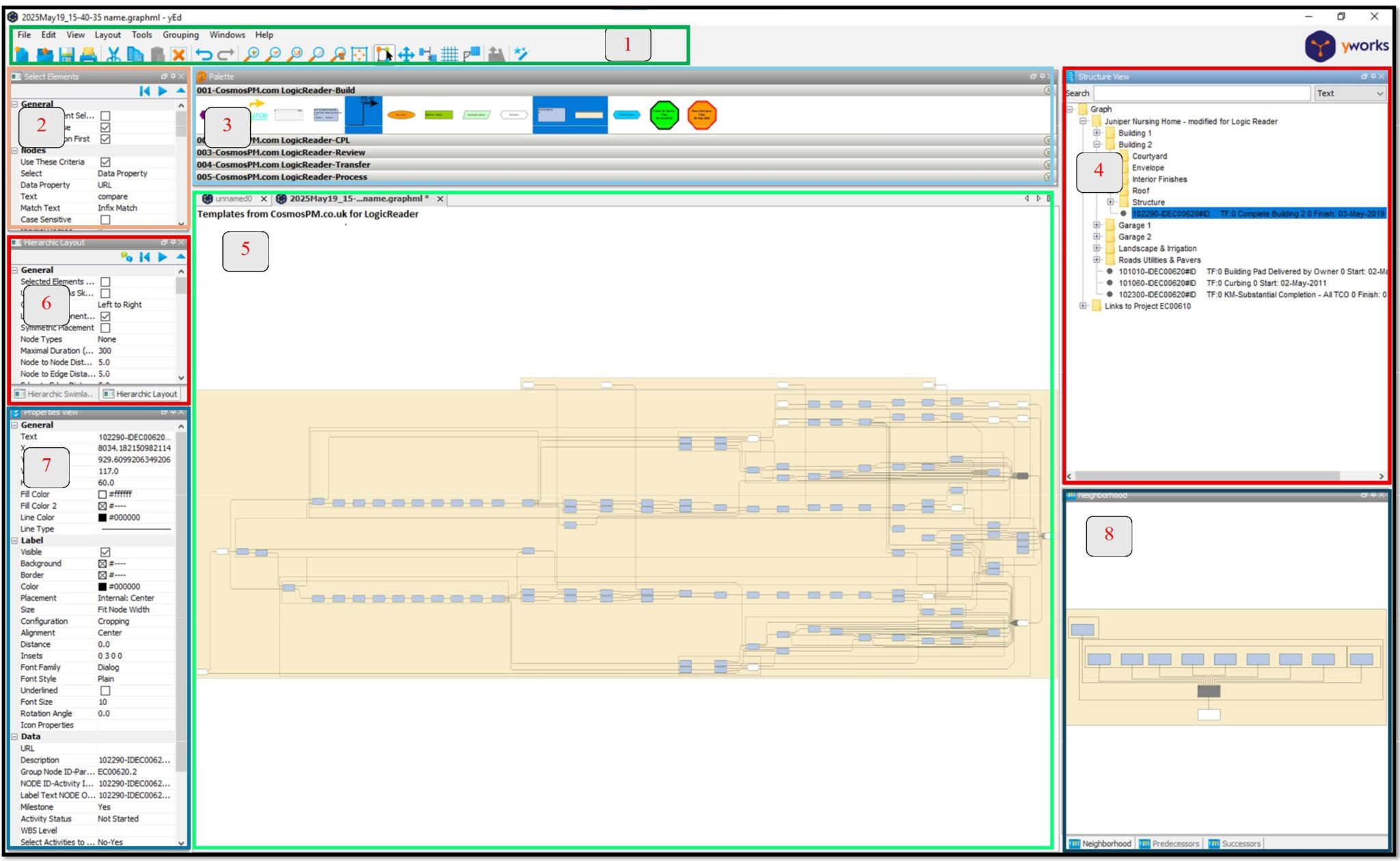Change the Line Color black swatch
The height and width of the screenshot is (861, 1400).
(x=103, y=518)
